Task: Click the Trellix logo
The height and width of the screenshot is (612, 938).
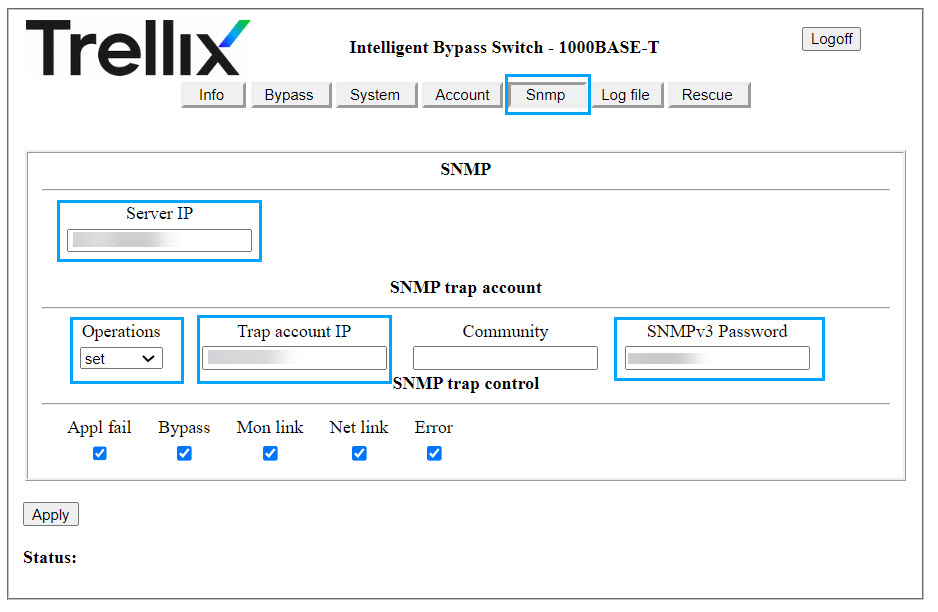Action: [138, 47]
